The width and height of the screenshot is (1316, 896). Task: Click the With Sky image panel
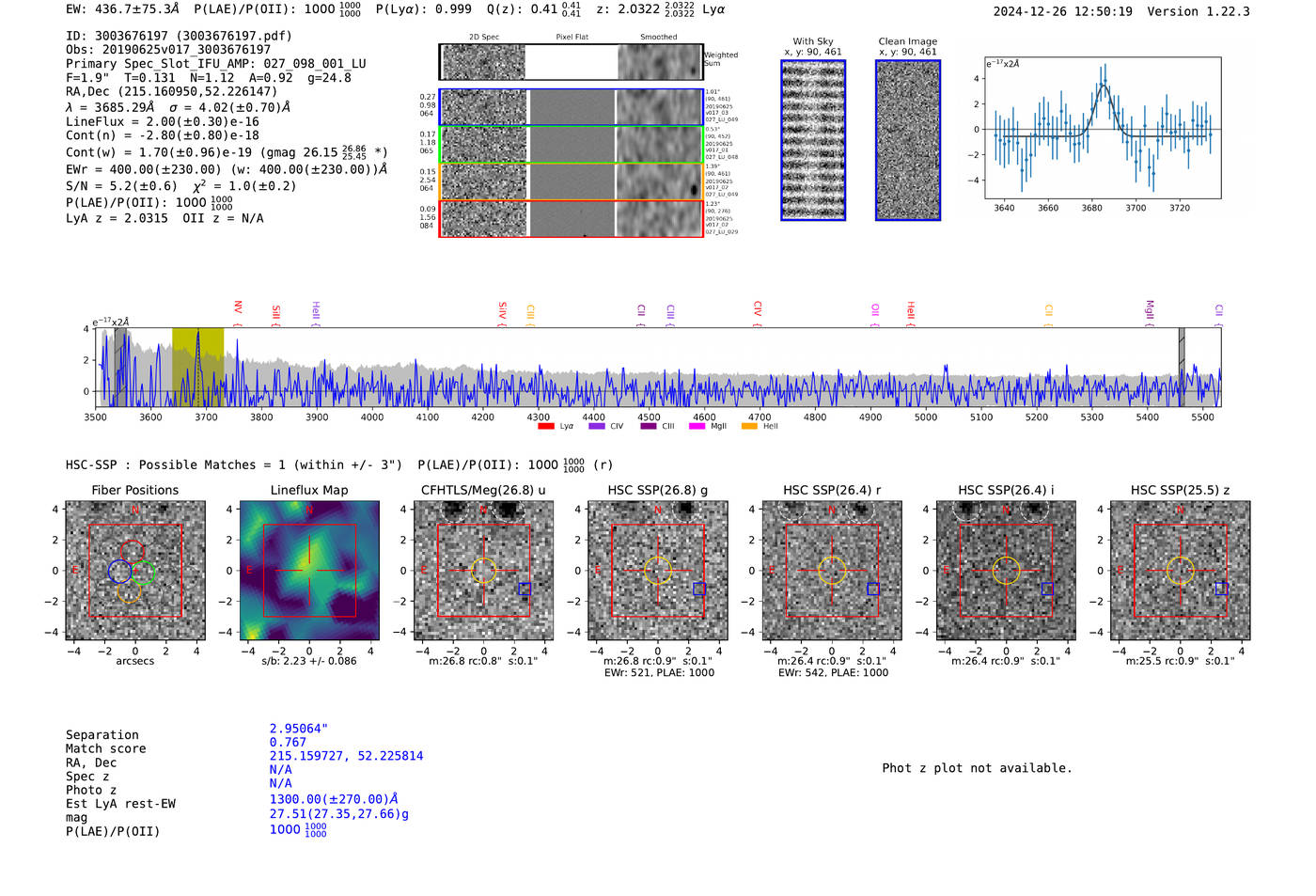[813, 140]
